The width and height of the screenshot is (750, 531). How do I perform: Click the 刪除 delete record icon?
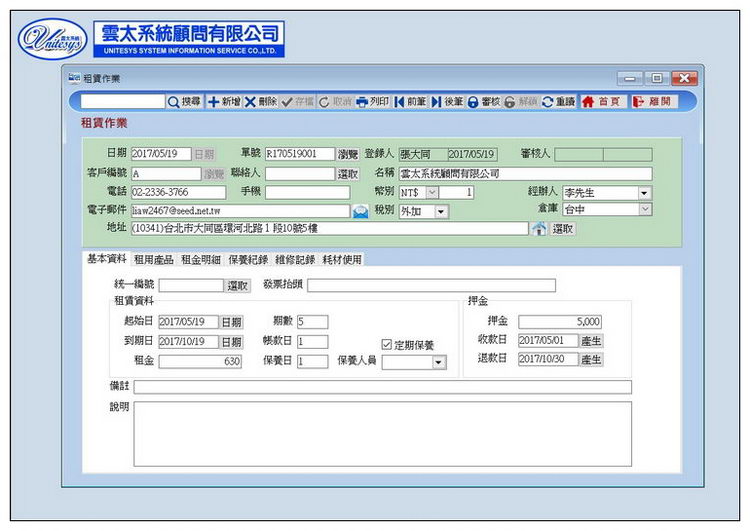250,102
